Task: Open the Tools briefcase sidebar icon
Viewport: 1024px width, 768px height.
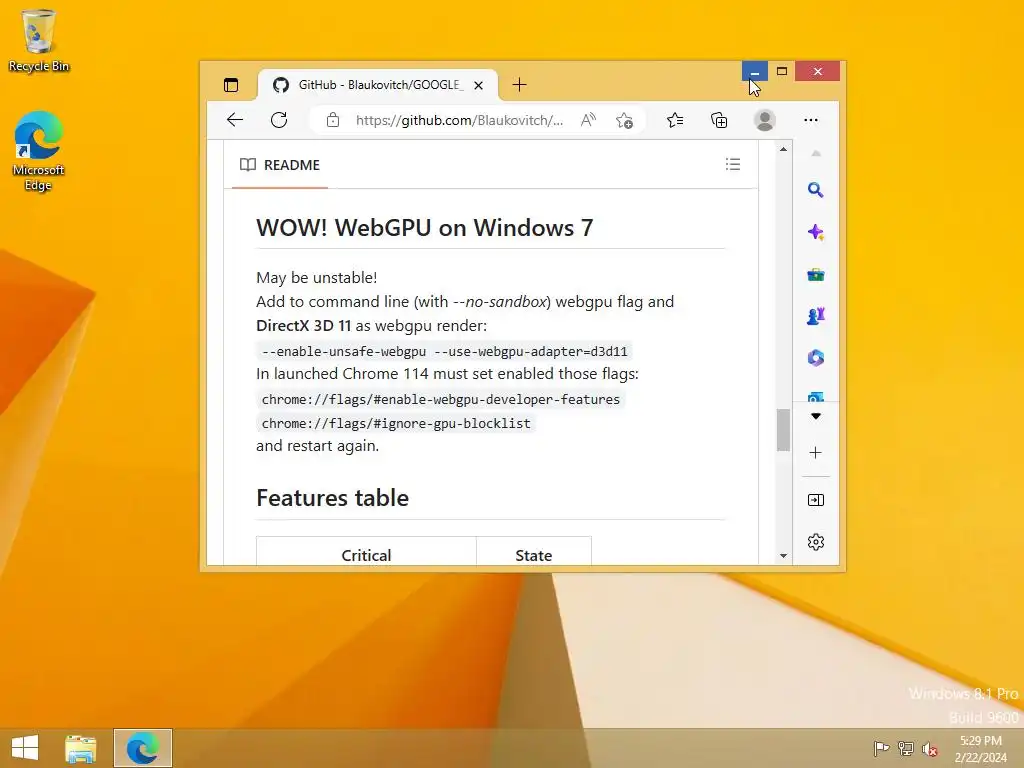Action: pos(816,275)
